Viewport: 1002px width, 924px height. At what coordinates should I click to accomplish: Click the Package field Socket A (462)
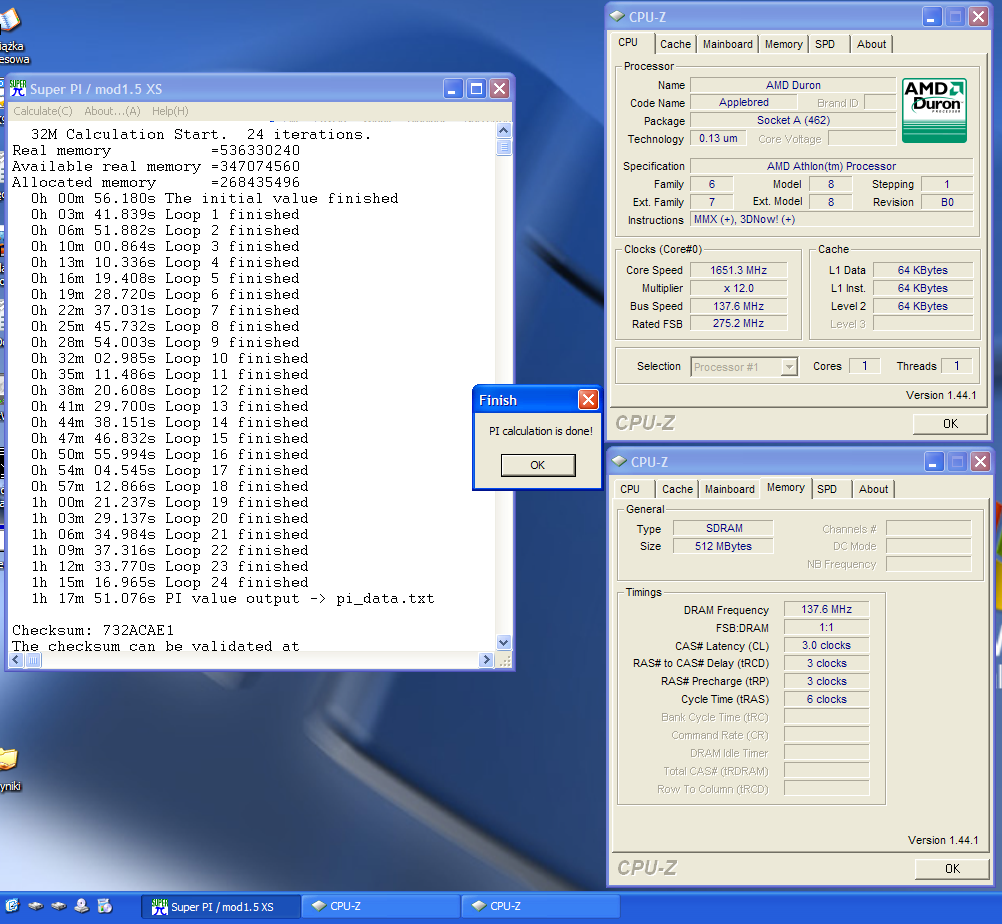click(793, 120)
